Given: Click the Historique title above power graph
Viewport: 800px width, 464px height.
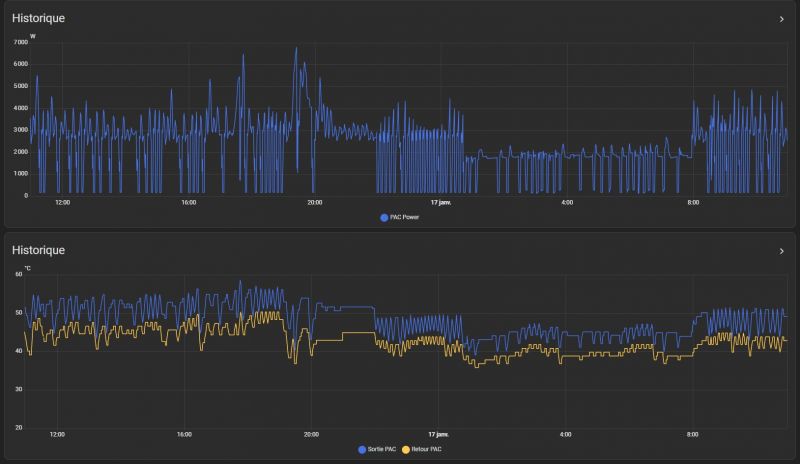Looking at the screenshot, I should click(38, 19).
